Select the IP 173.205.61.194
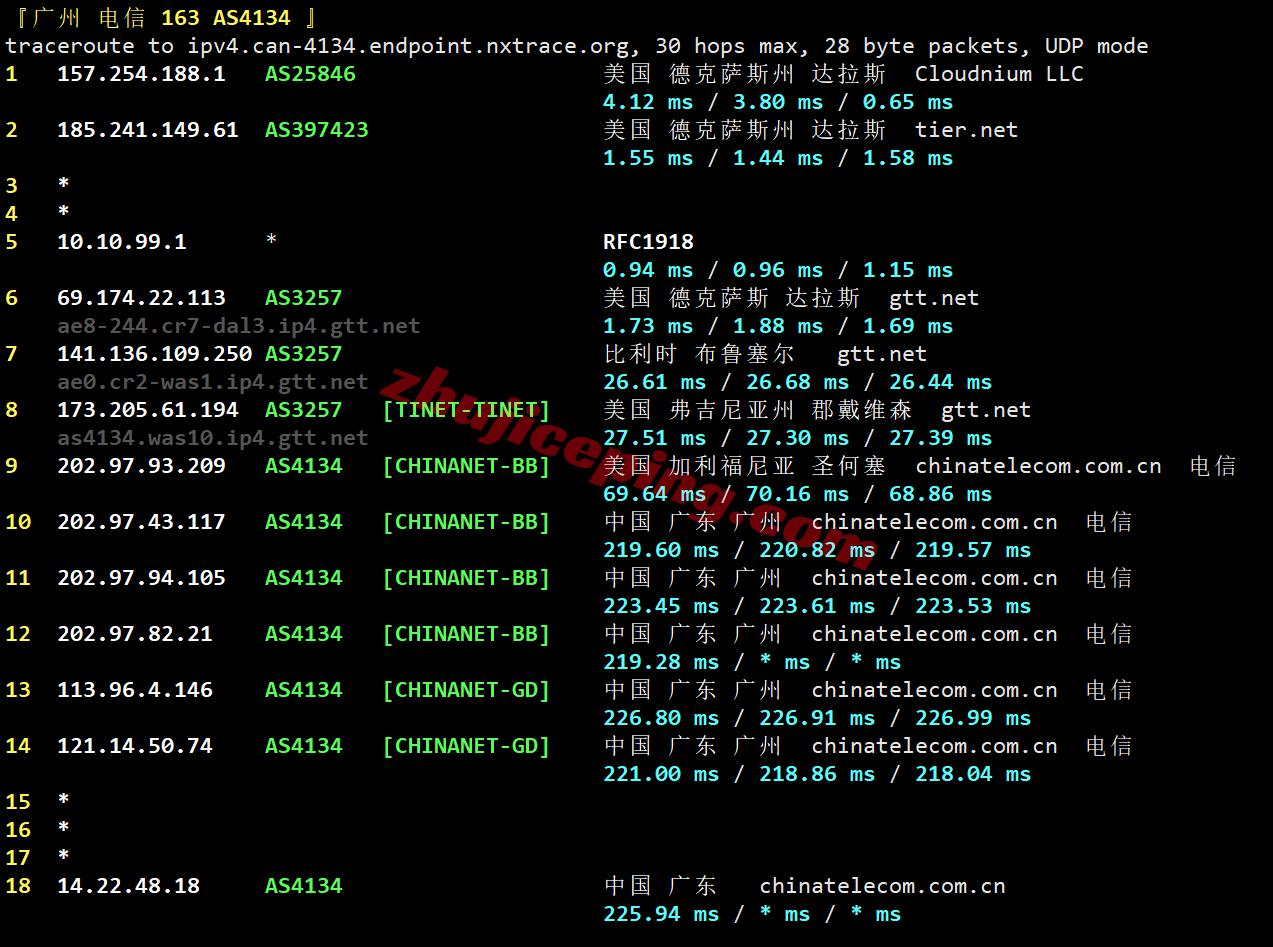Image resolution: width=1273 pixels, height=947 pixels. 148,410
